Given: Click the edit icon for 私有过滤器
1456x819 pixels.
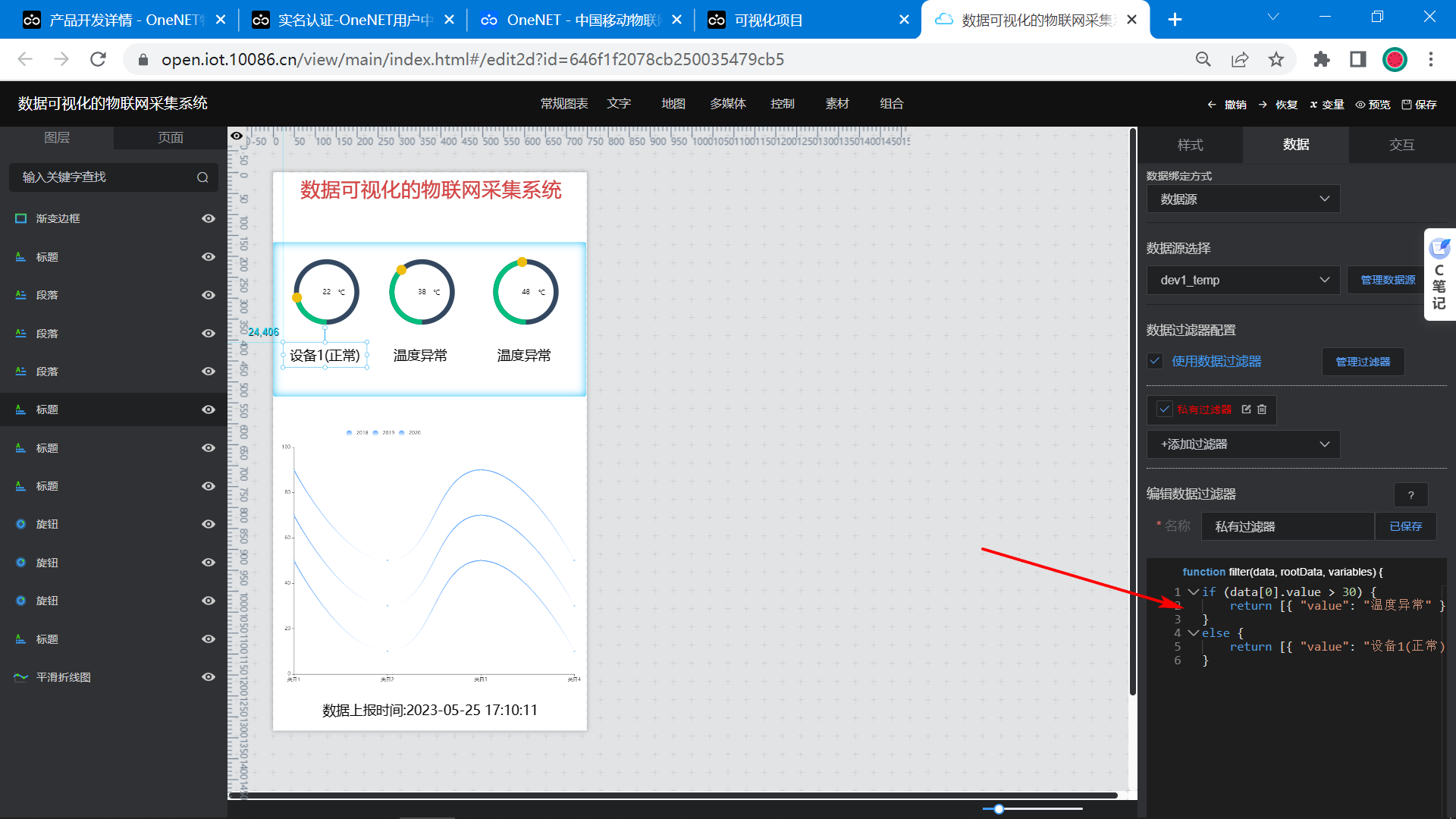Looking at the screenshot, I should pyautogui.click(x=1246, y=409).
